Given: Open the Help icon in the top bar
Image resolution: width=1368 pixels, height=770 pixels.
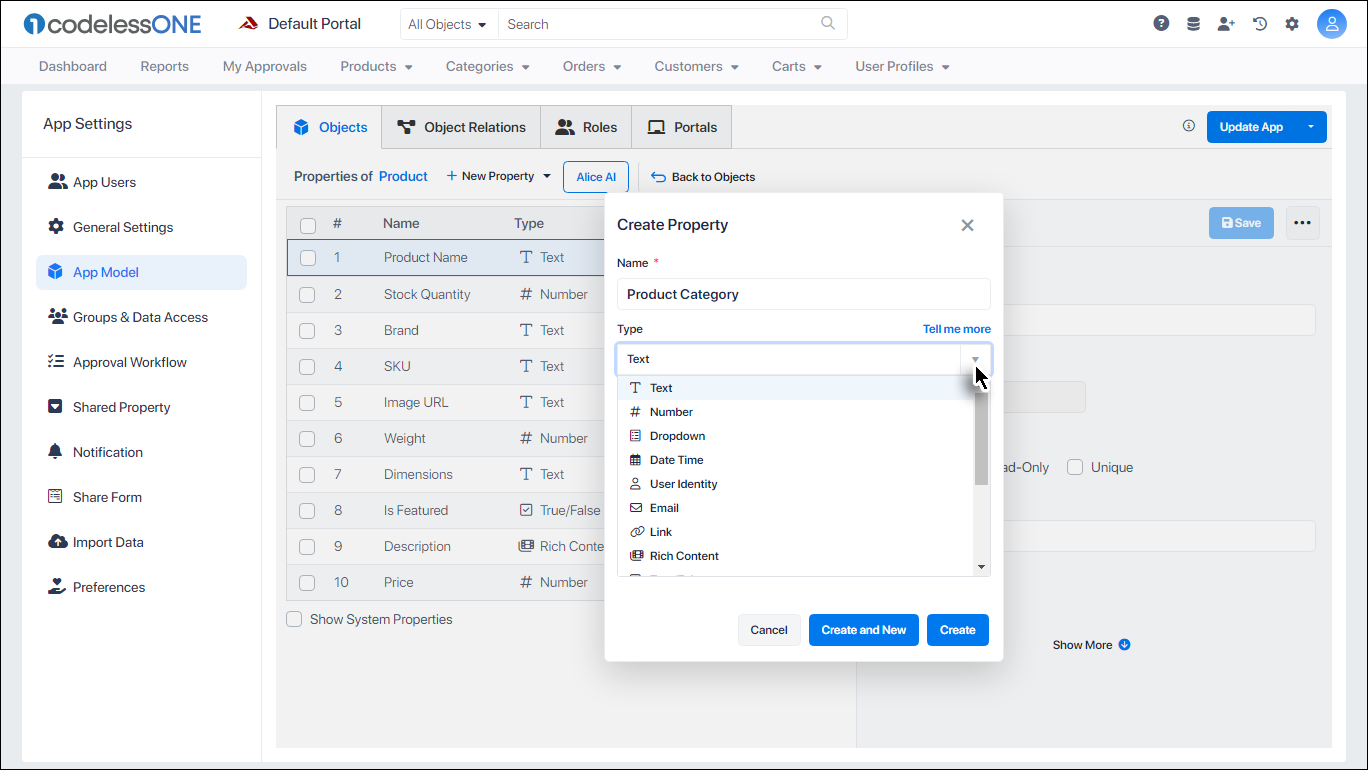Looking at the screenshot, I should [x=1160, y=22].
